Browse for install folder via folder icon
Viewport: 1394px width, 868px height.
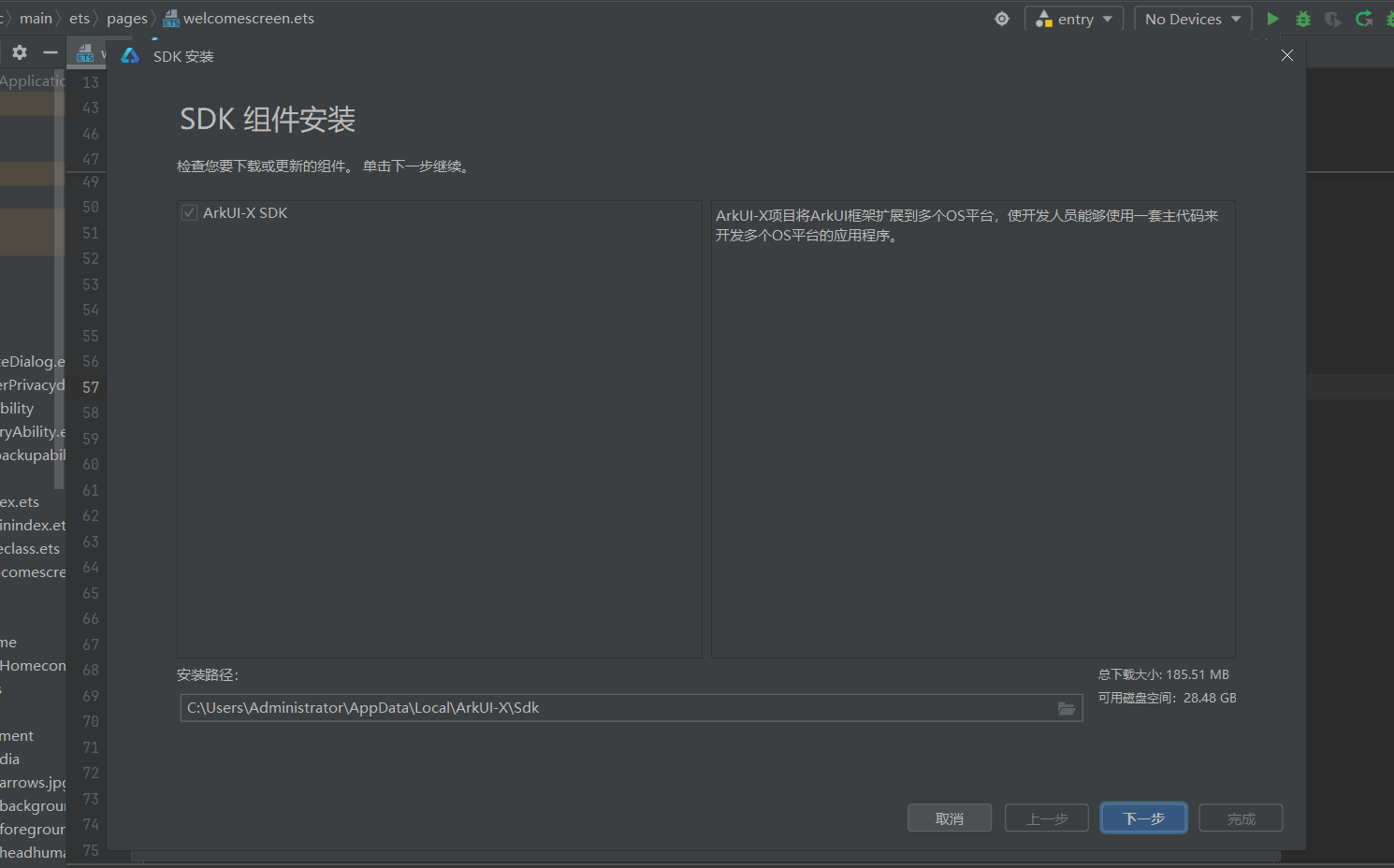1067,708
